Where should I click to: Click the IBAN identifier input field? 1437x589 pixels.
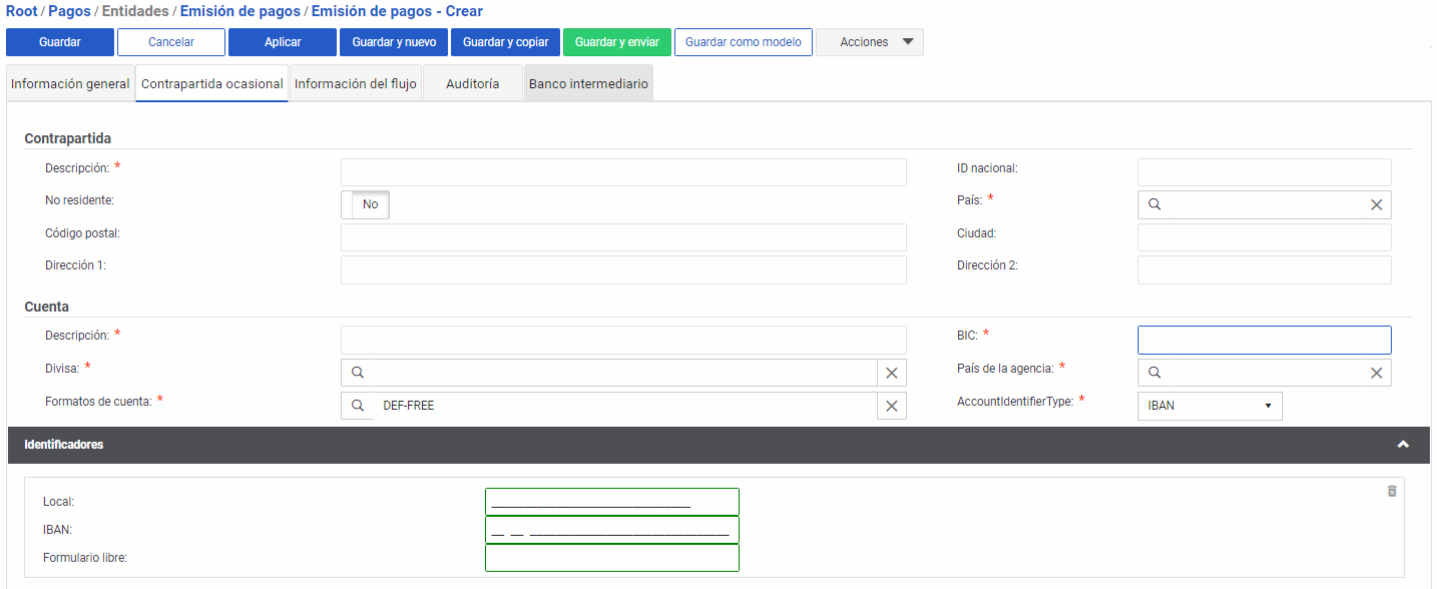pyautogui.click(x=612, y=530)
